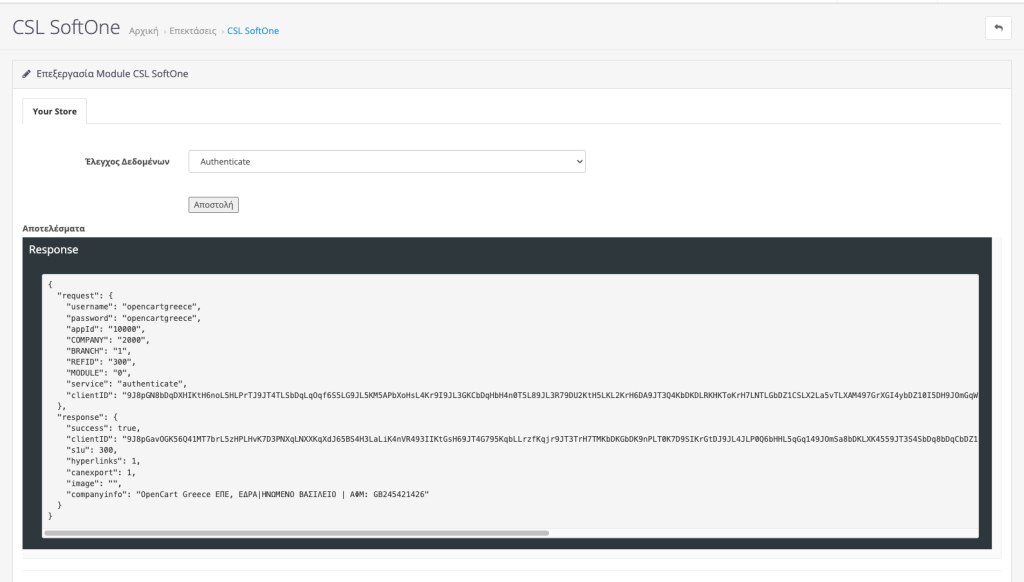The image size is (1024, 582).
Task: Click the "response": { line
Action: pos(87,417)
